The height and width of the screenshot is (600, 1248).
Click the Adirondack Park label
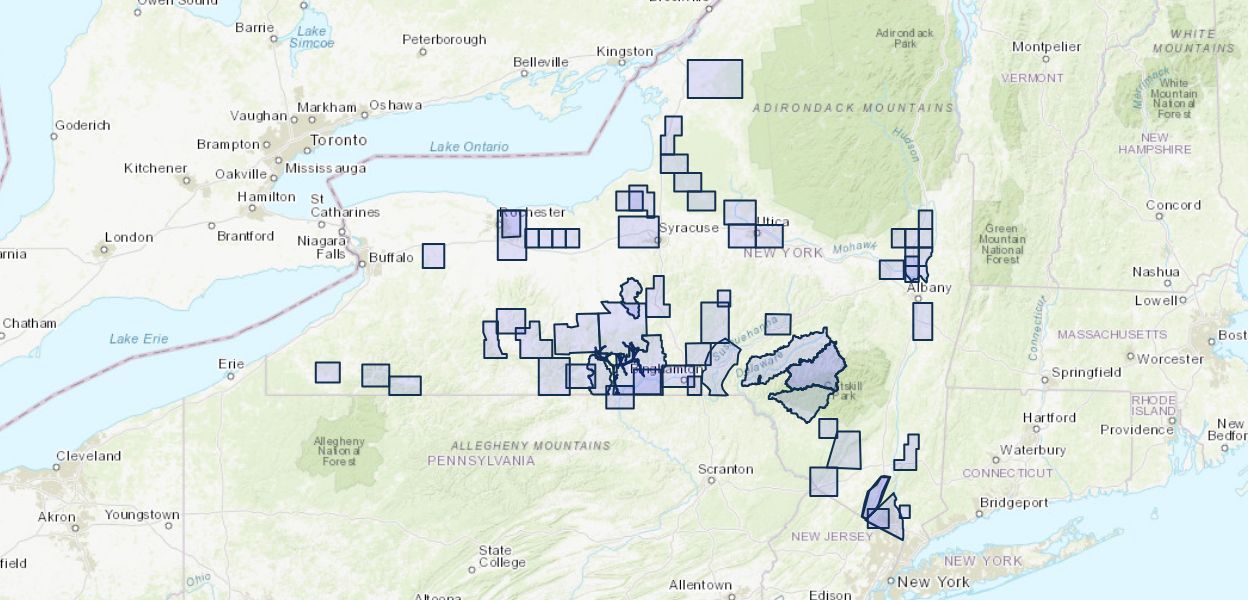coord(904,39)
